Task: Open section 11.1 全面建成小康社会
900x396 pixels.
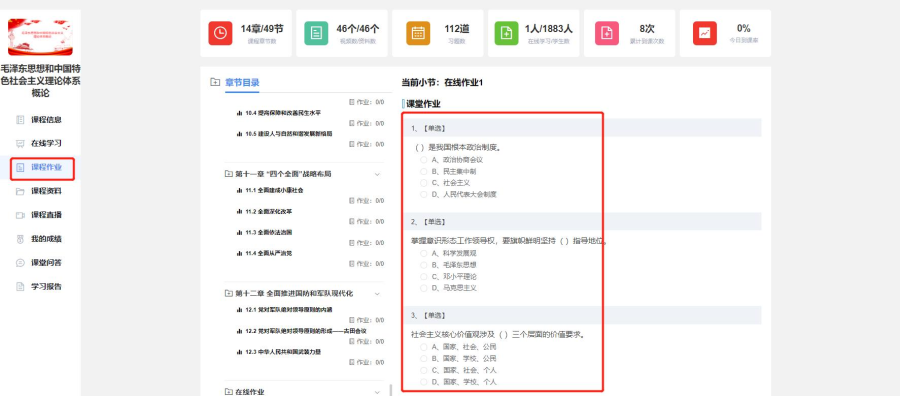Action: click(x=274, y=191)
